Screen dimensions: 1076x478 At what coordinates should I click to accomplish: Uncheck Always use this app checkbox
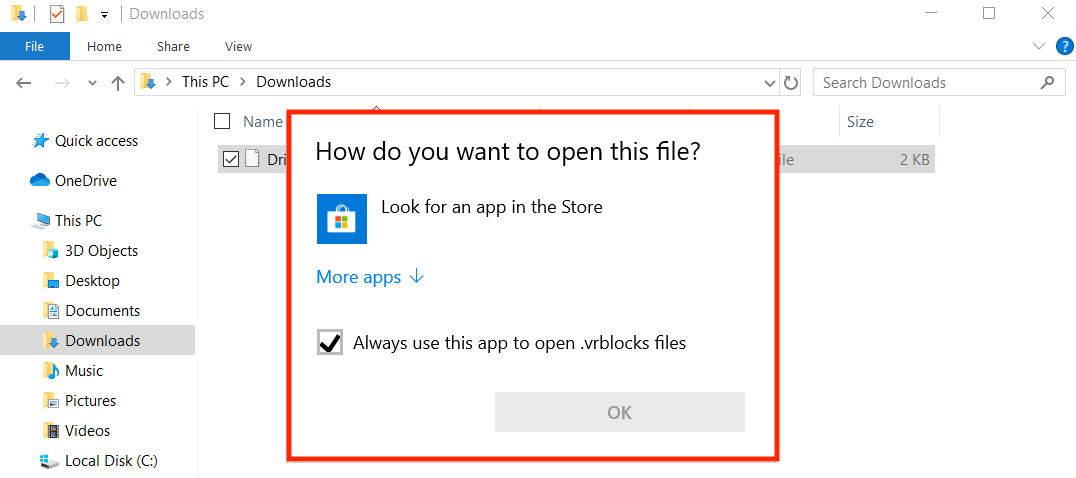329,343
